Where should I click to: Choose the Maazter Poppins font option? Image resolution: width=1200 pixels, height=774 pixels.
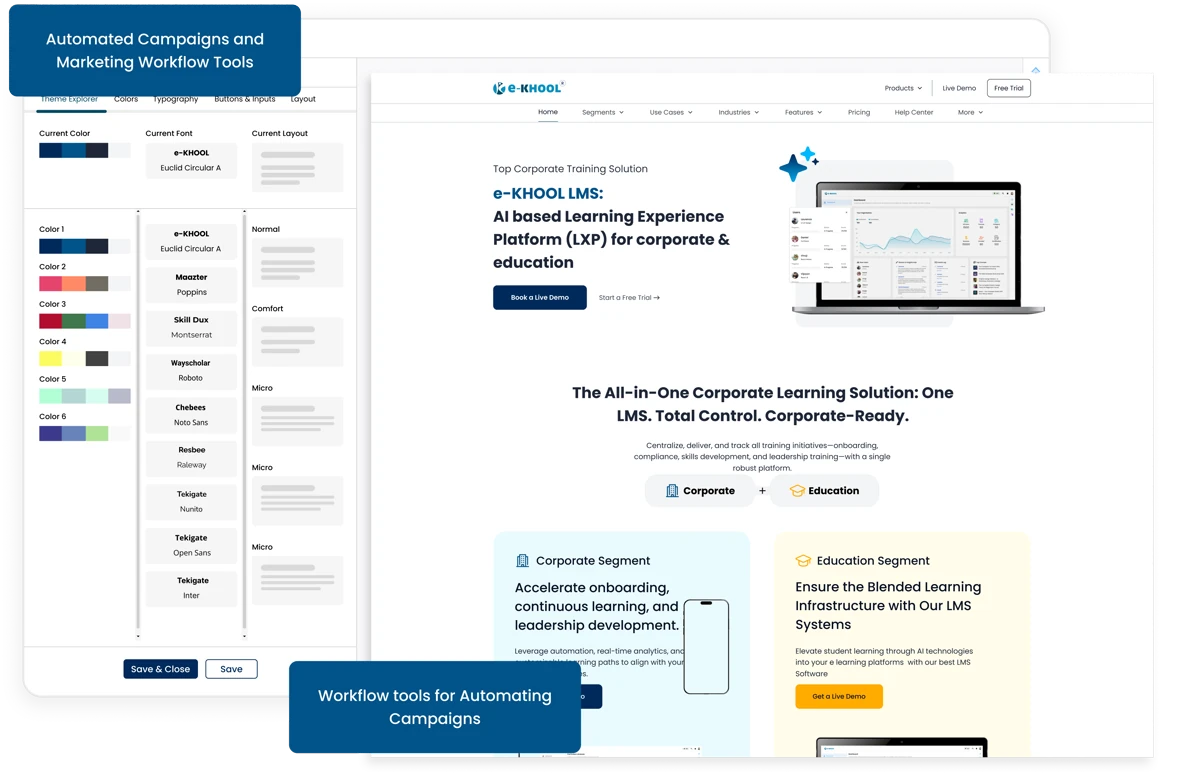pyautogui.click(x=191, y=285)
